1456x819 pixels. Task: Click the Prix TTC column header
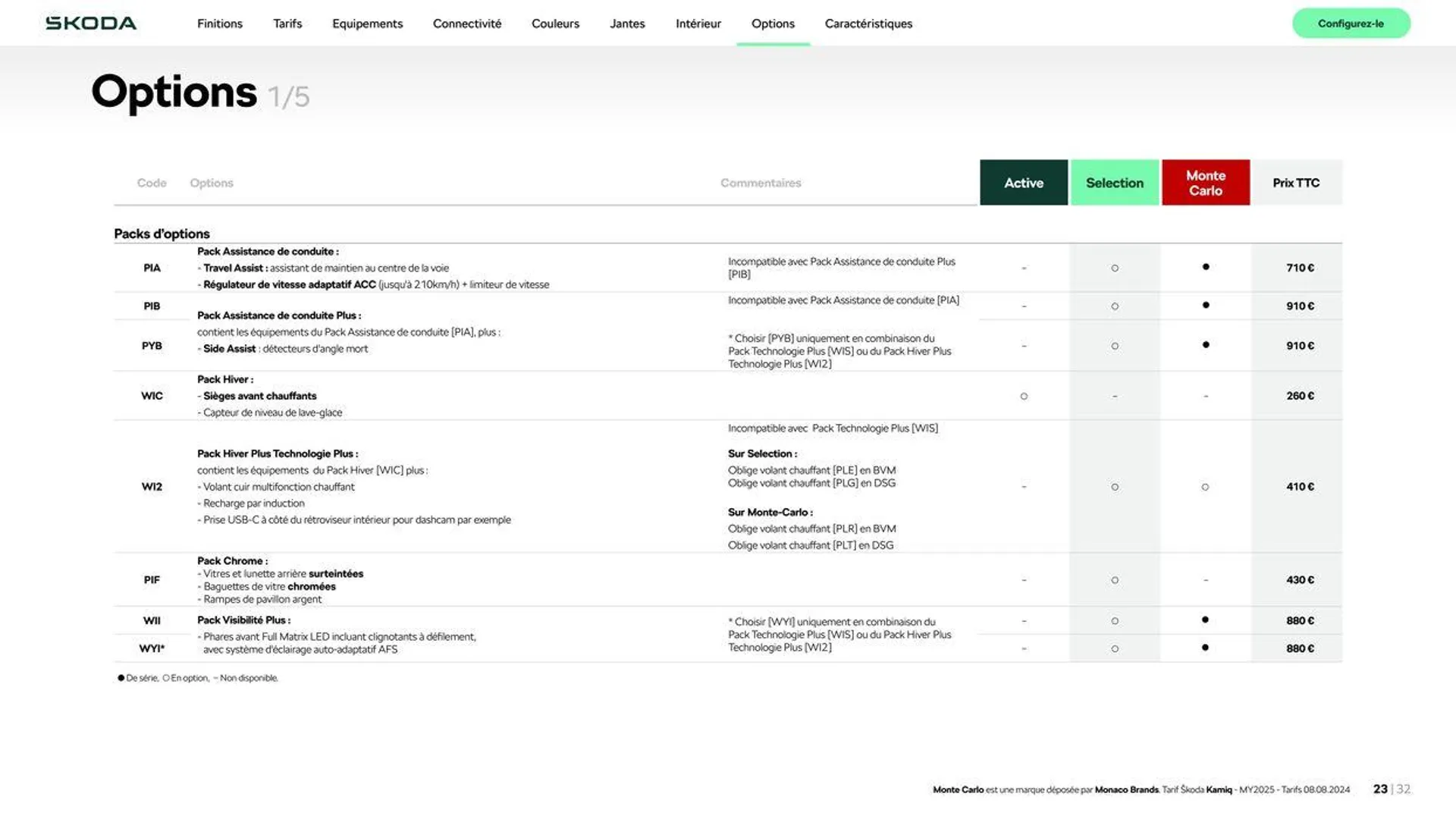pyautogui.click(x=1296, y=182)
